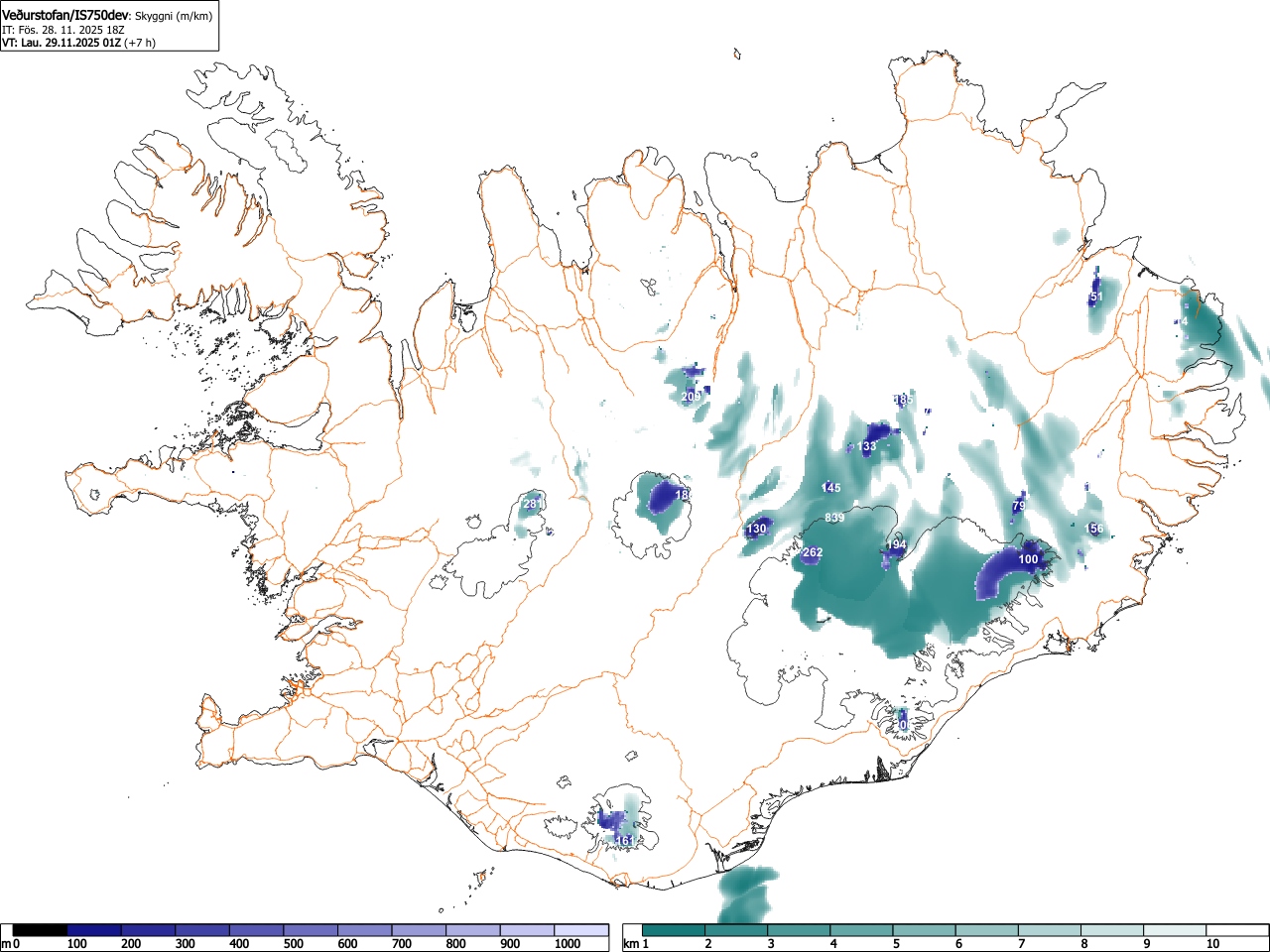Click the 130 visibility value on the map
This screenshot has height=952, width=1270.
click(x=757, y=530)
